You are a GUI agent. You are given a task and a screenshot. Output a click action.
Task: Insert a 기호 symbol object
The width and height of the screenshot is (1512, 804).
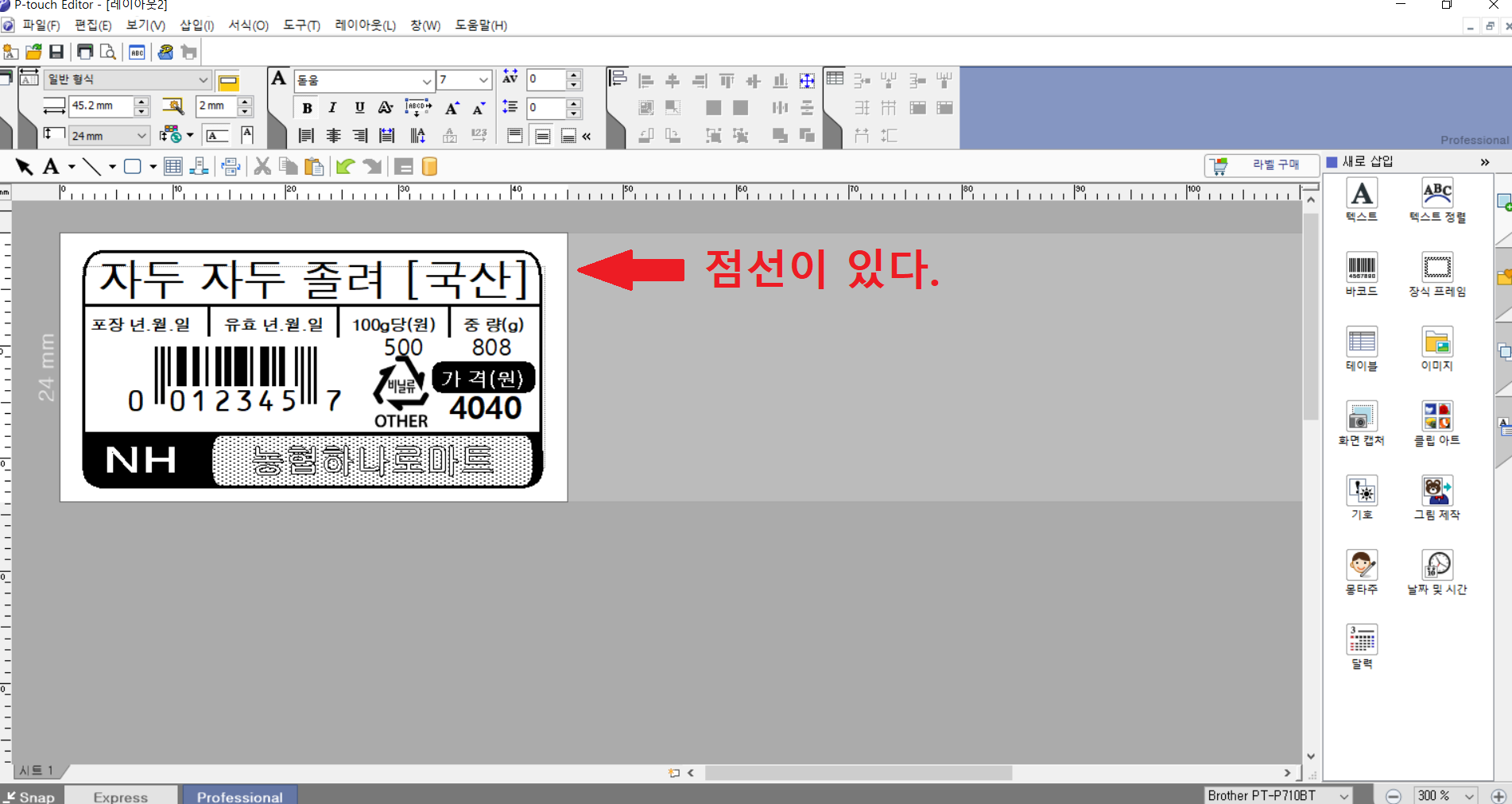coord(1362,497)
